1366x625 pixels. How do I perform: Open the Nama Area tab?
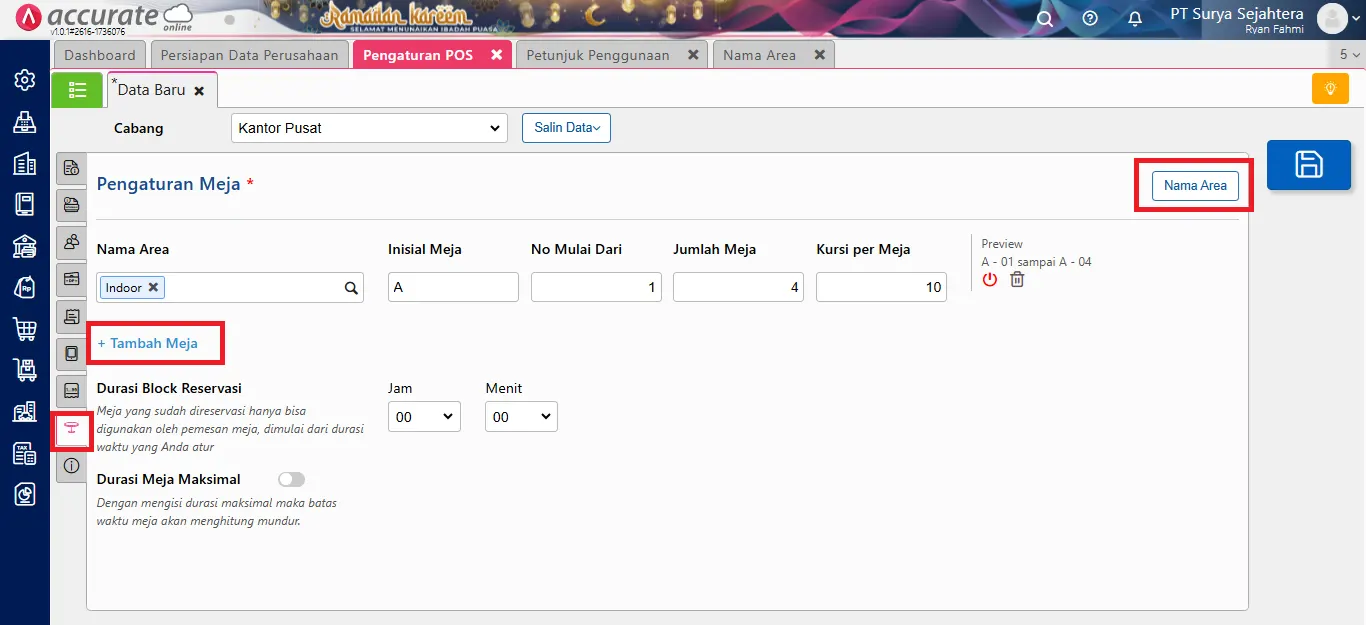click(762, 55)
